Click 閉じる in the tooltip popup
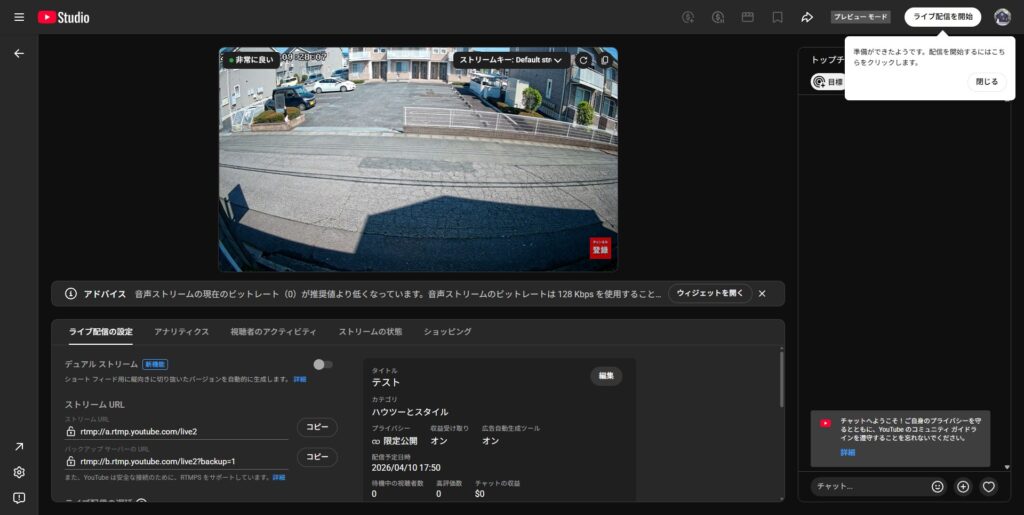Image resolution: width=1024 pixels, height=515 pixels. pos(987,82)
